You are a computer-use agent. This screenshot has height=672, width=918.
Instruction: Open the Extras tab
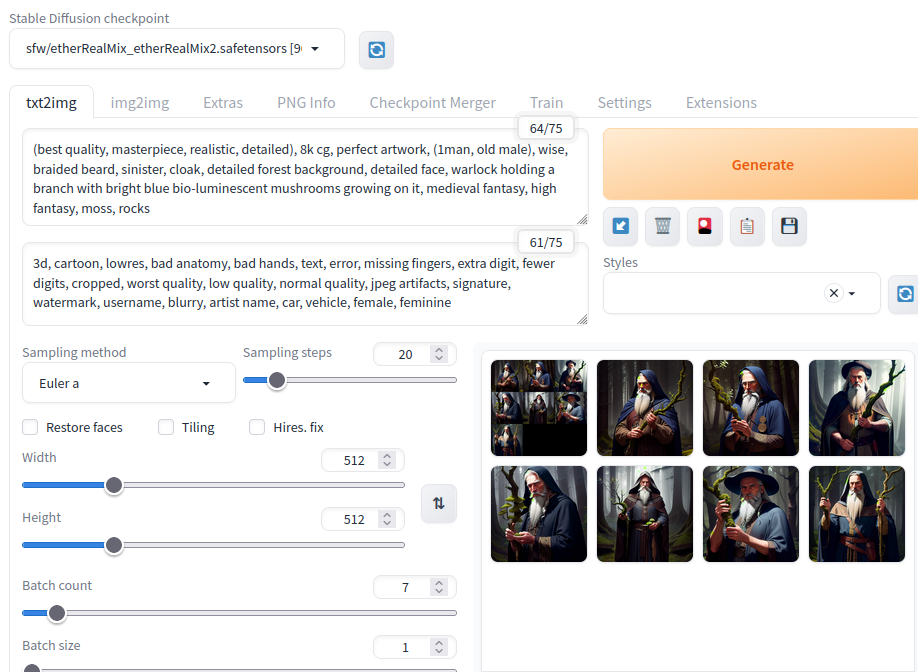tap(222, 103)
